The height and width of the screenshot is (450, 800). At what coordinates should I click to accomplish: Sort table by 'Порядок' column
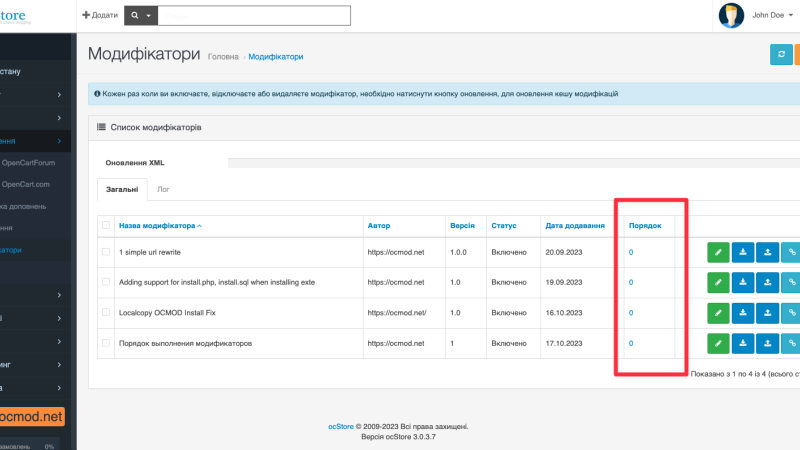(645, 226)
